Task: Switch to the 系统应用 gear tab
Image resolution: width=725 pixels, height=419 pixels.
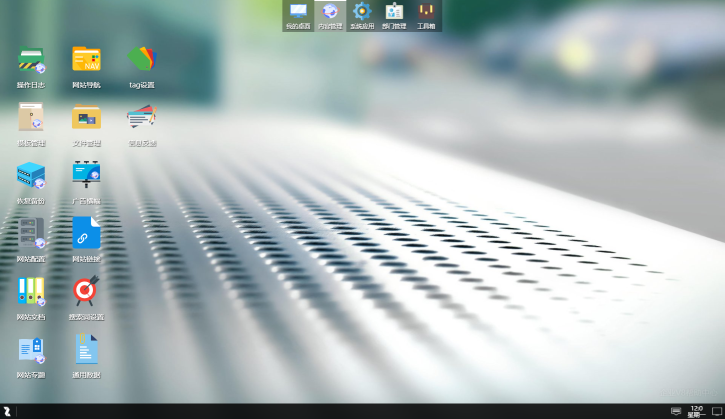Action: pyautogui.click(x=362, y=16)
